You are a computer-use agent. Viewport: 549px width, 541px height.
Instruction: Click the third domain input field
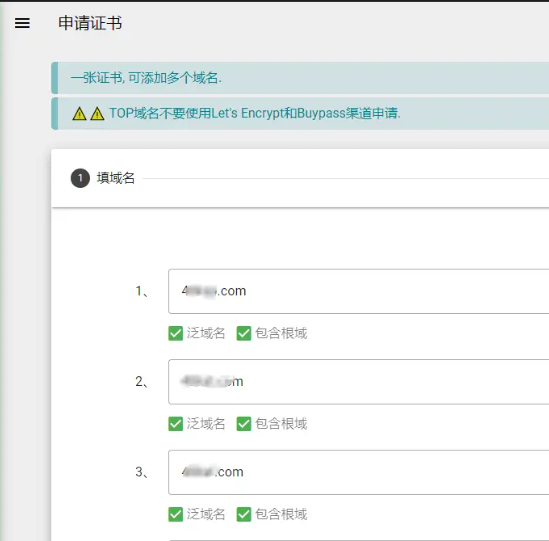click(359, 472)
